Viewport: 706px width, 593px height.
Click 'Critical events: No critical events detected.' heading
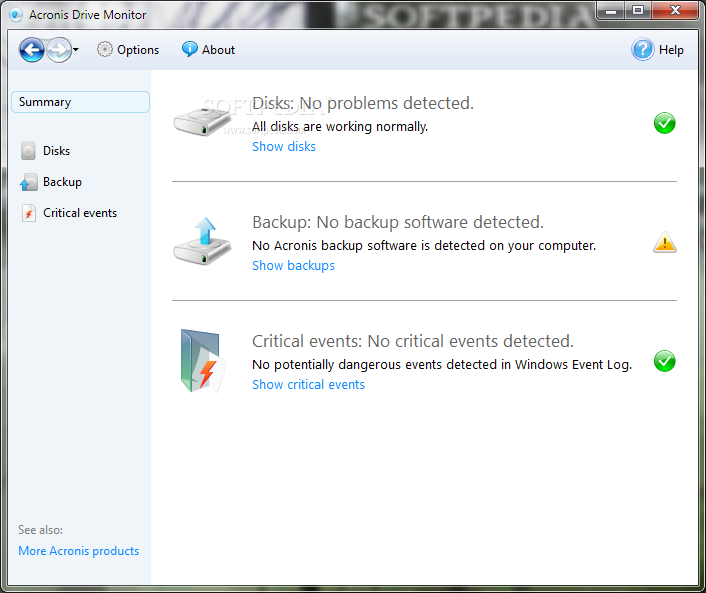coord(413,341)
